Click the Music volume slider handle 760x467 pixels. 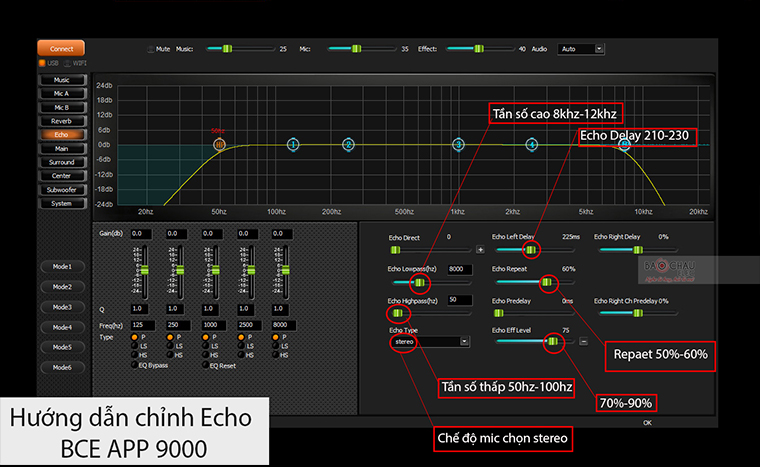click(x=227, y=48)
